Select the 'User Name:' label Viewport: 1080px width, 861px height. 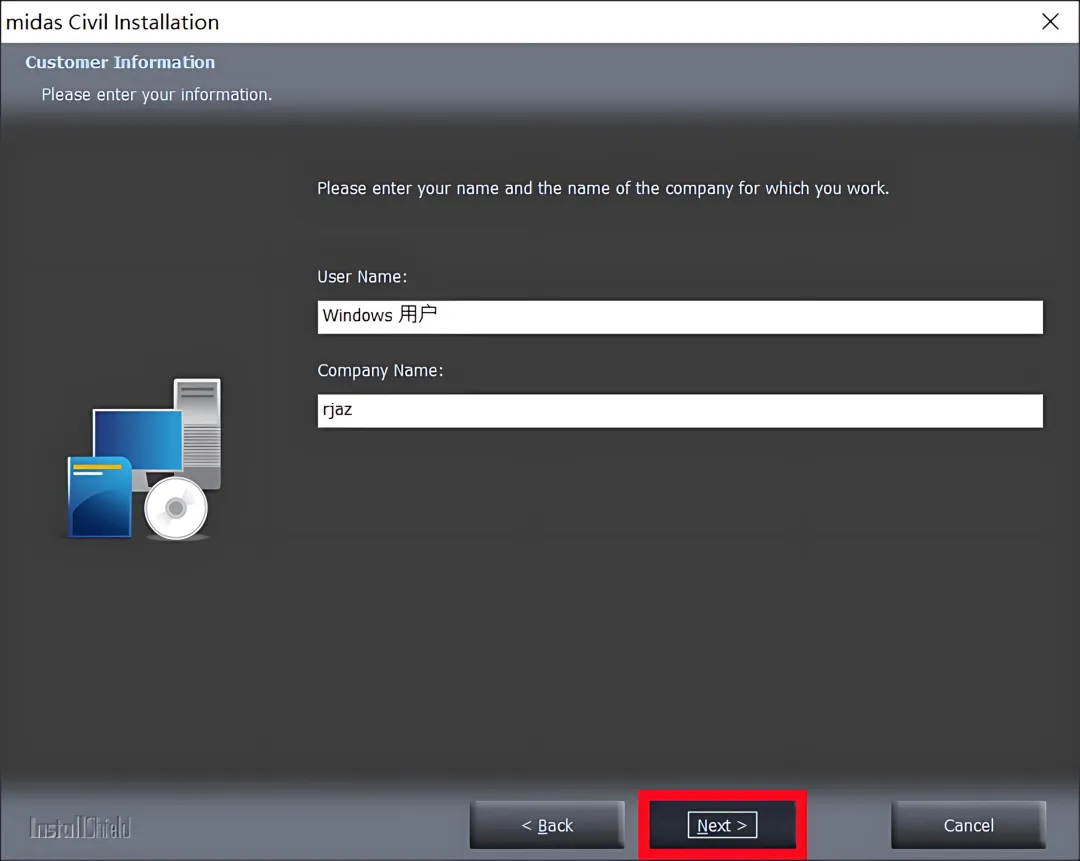362,277
